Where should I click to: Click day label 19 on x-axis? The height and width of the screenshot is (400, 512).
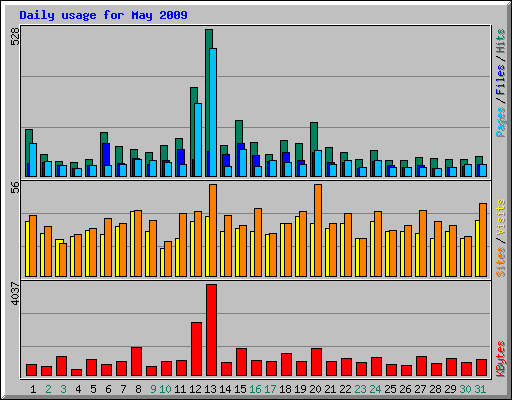pyautogui.click(x=300, y=389)
